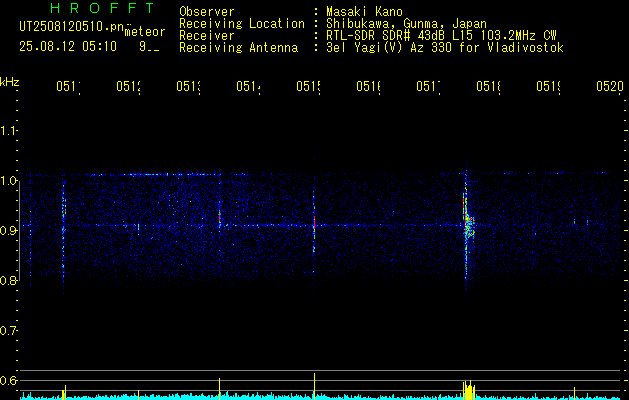Image resolution: width=629 pixels, height=400 pixels.
Task: Select the observer name Masaki Kano
Action: [364, 12]
